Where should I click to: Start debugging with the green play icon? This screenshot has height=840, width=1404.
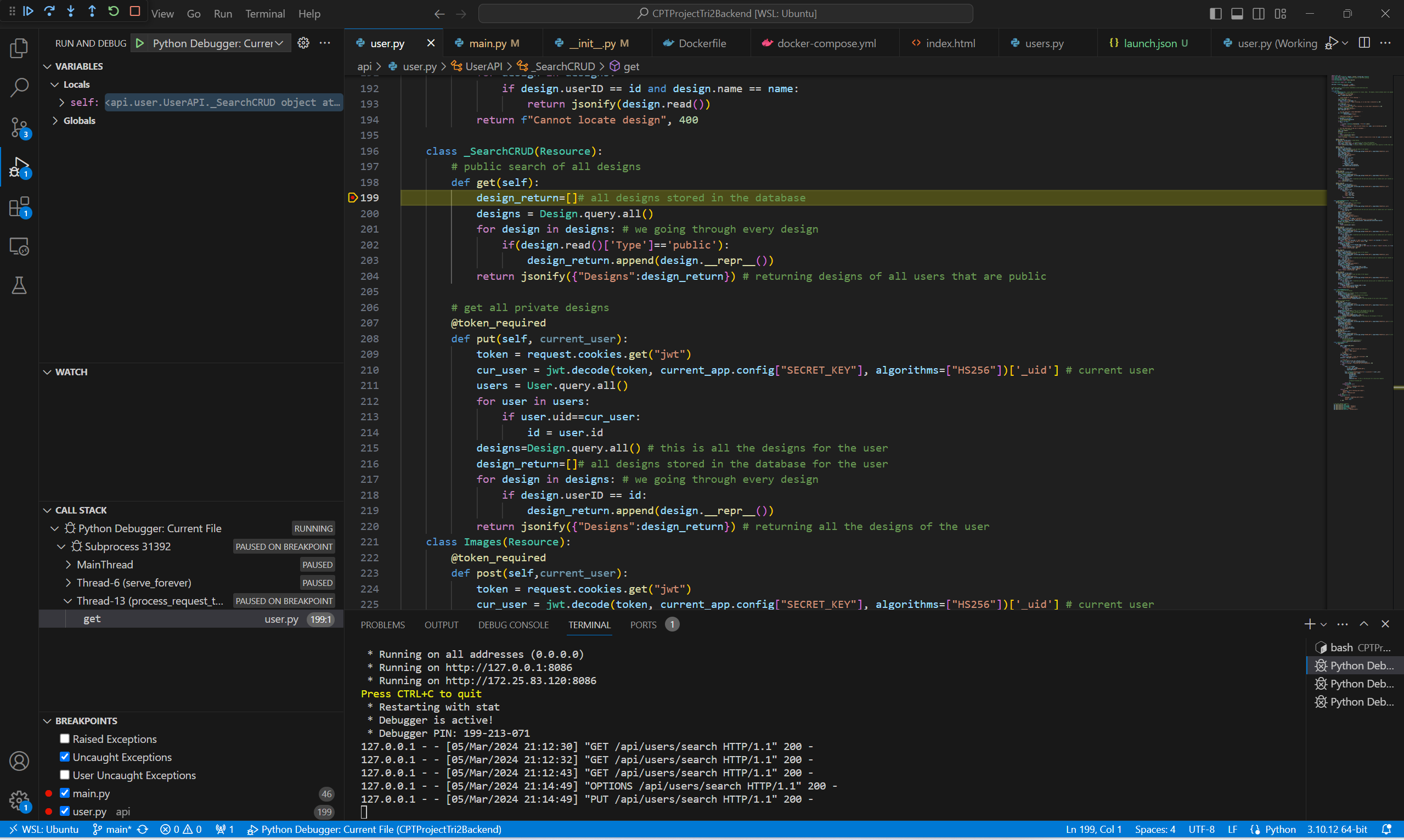pyautogui.click(x=140, y=43)
